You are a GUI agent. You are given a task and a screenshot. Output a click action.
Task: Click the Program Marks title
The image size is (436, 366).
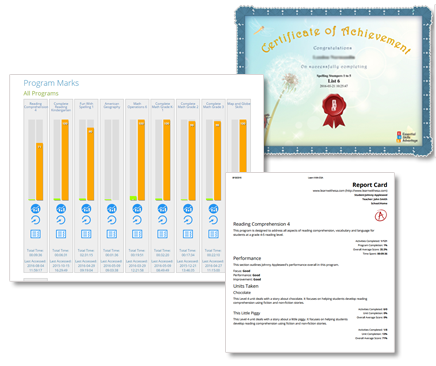(x=51, y=83)
